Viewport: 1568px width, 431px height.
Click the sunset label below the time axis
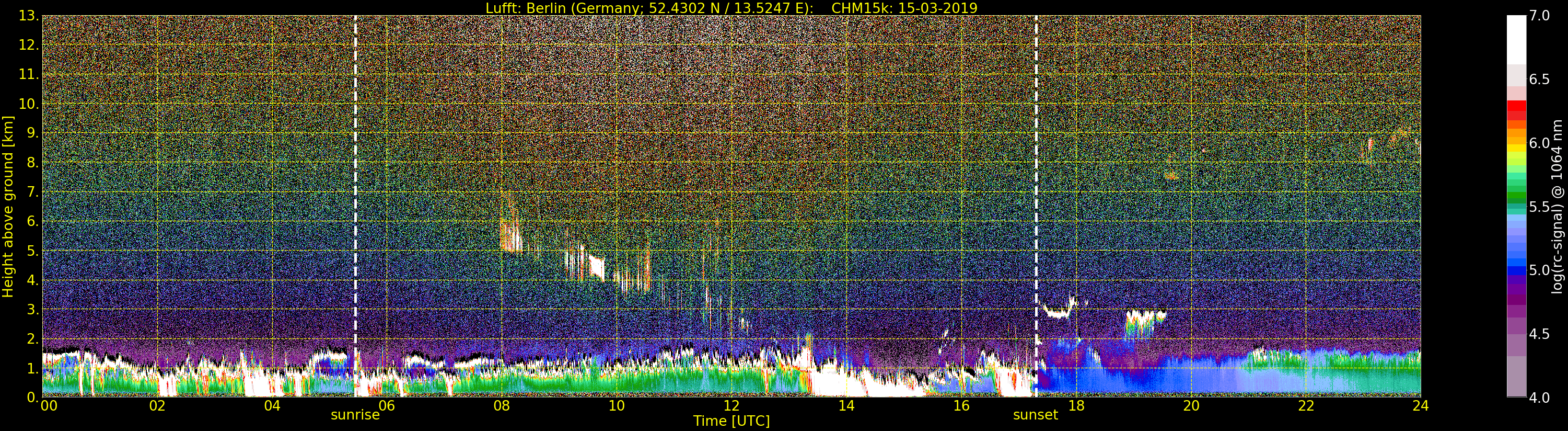(x=1036, y=415)
